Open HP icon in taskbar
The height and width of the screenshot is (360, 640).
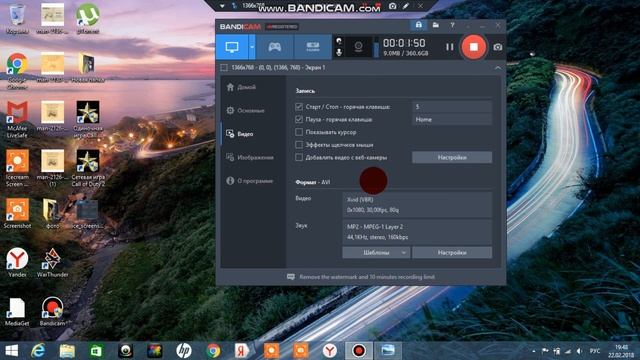[184, 351]
